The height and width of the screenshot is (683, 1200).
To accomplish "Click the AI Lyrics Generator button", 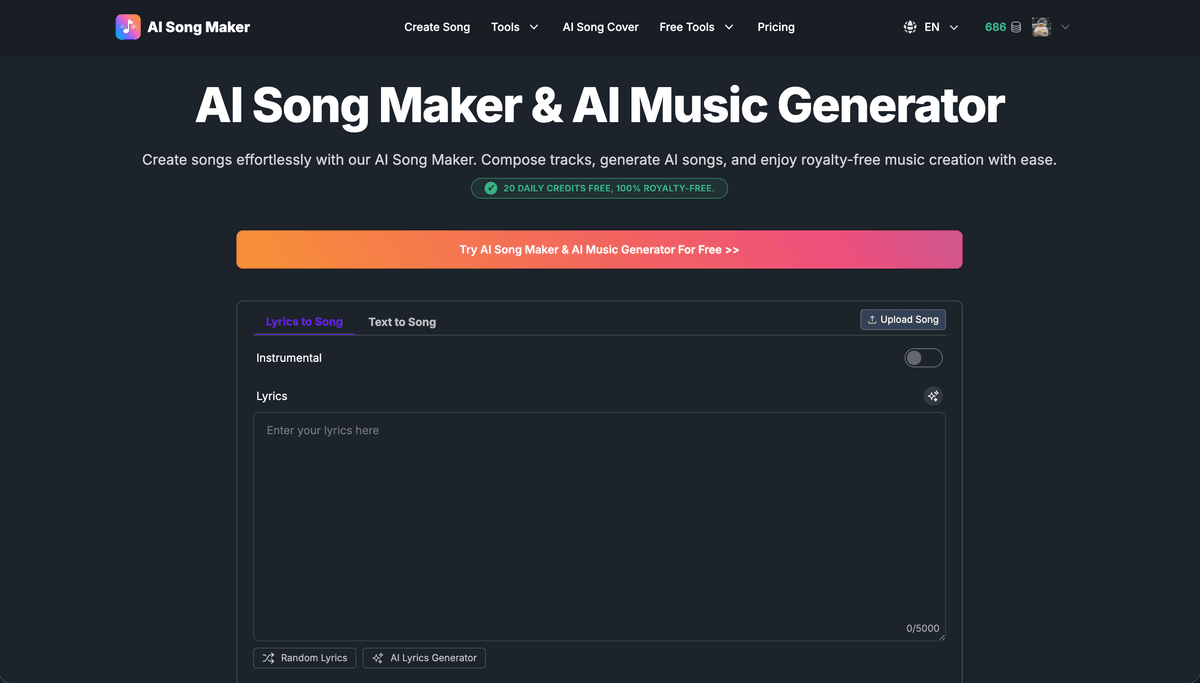I will pyautogui.click(x=424, y=658).
